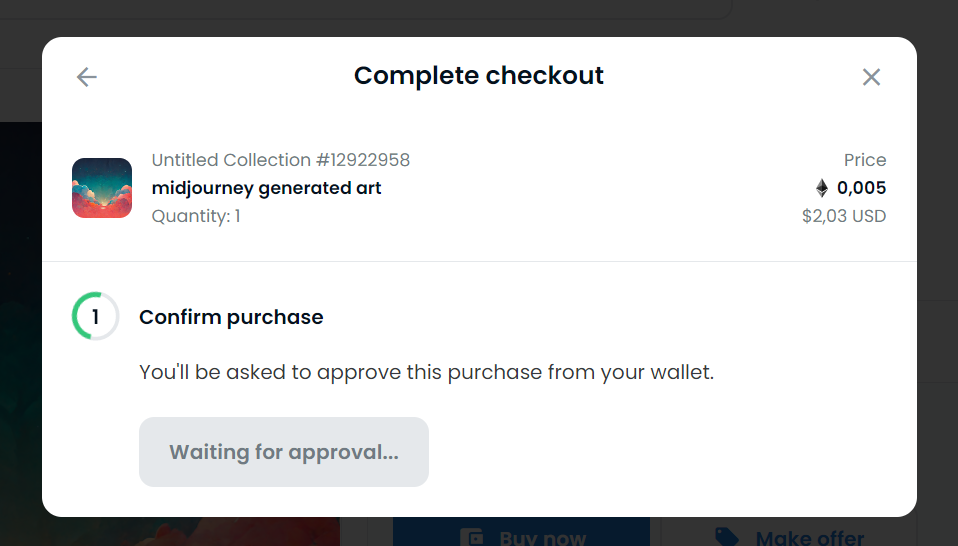
Task: Click the tag icon on Make offer
Action: pos(727,538)
